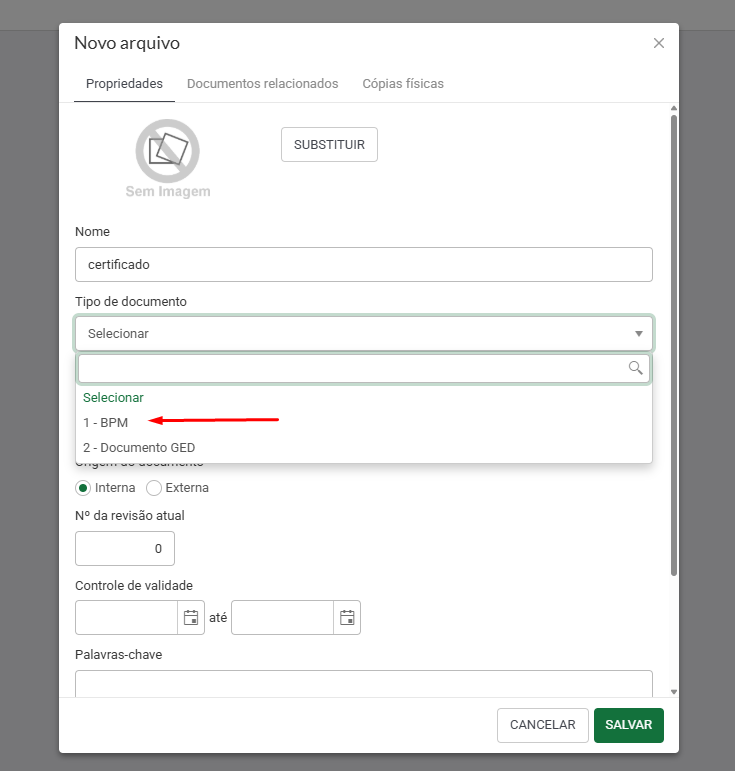Click the validity start date field
Screen dimensions: 735x771
tap(126, 618)
